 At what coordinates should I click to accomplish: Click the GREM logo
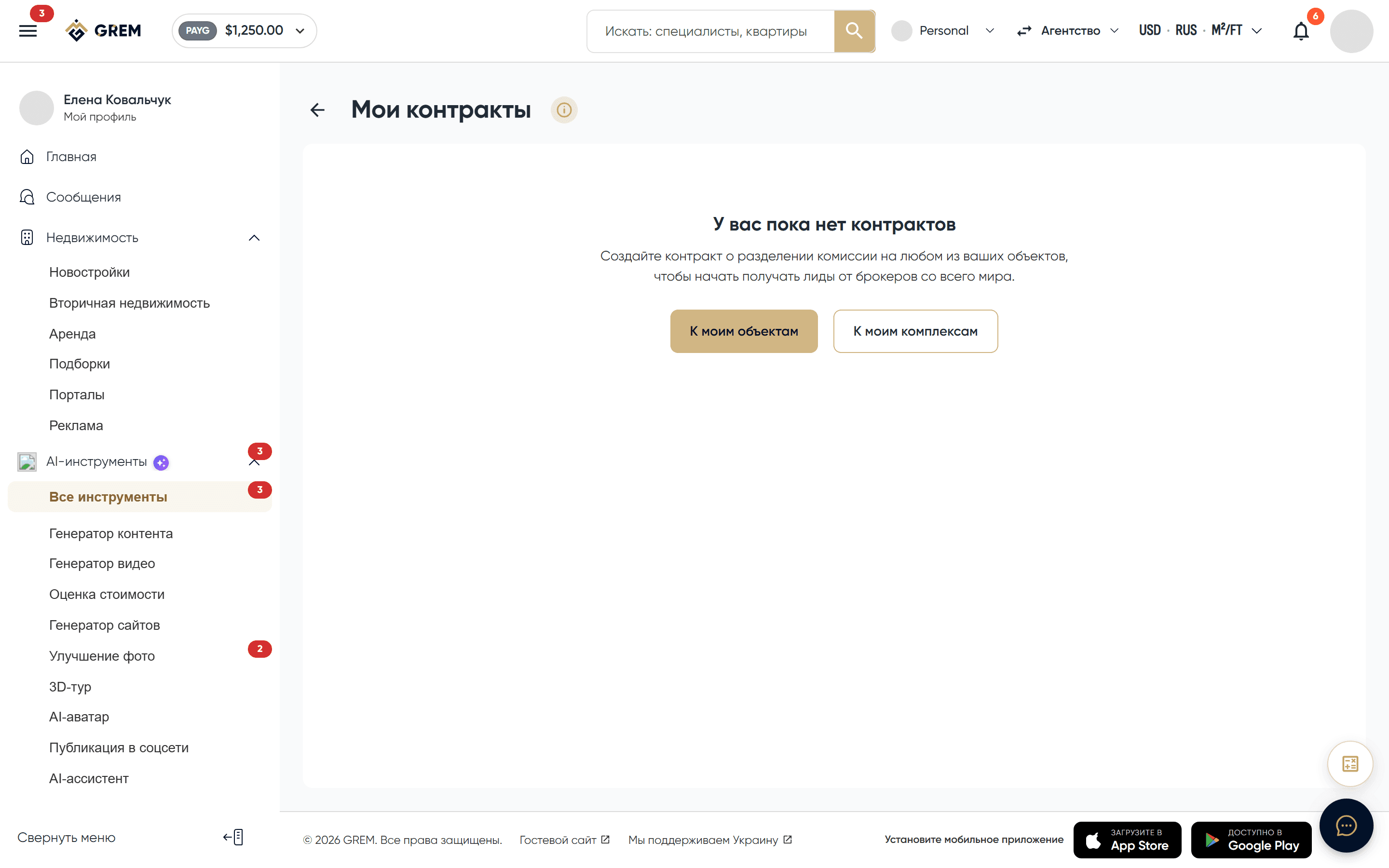click(x=103, y=31)
